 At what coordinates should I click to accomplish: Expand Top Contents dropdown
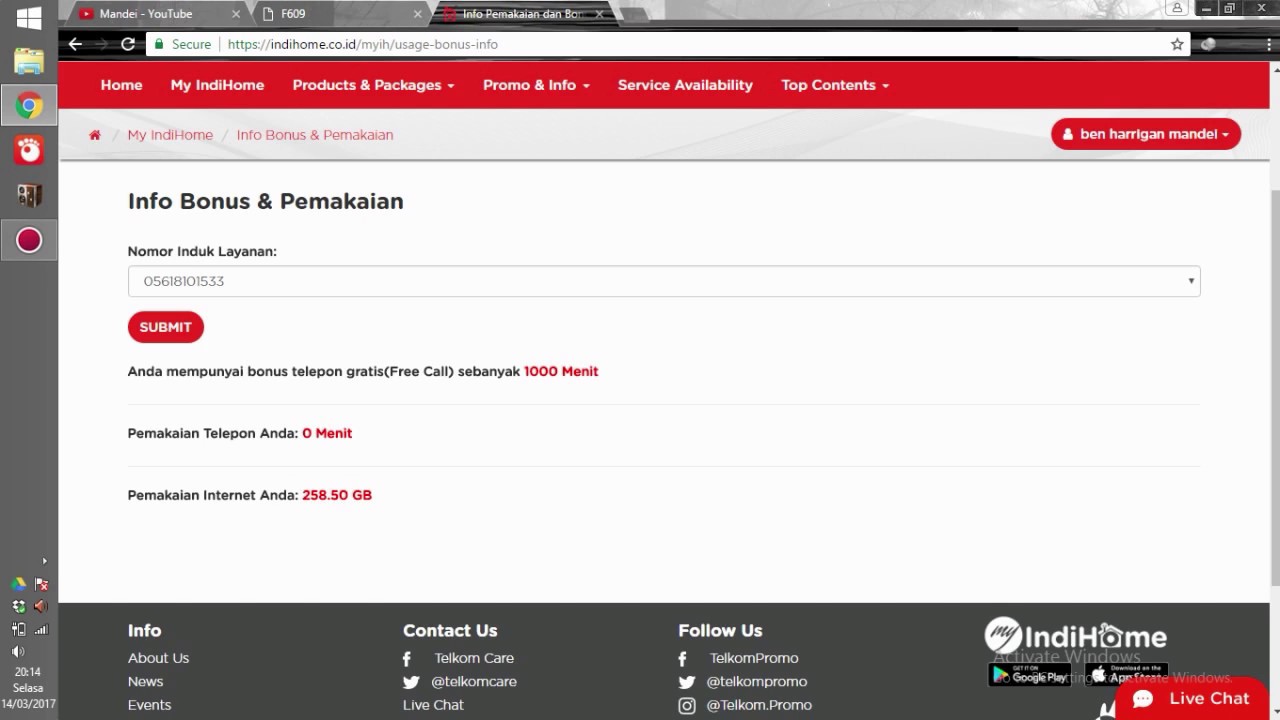pyautogui.click(x=835, y=85)
